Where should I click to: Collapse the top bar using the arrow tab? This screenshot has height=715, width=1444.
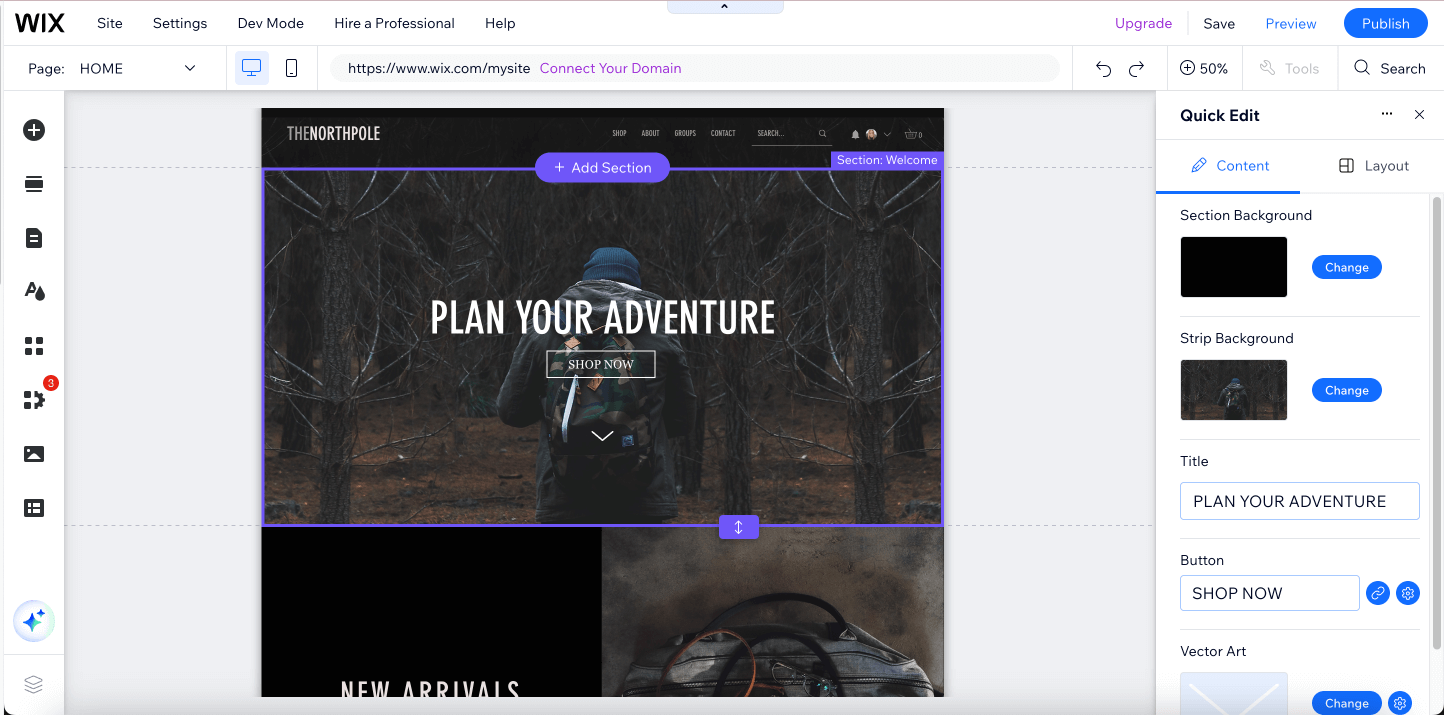[725, 7]
